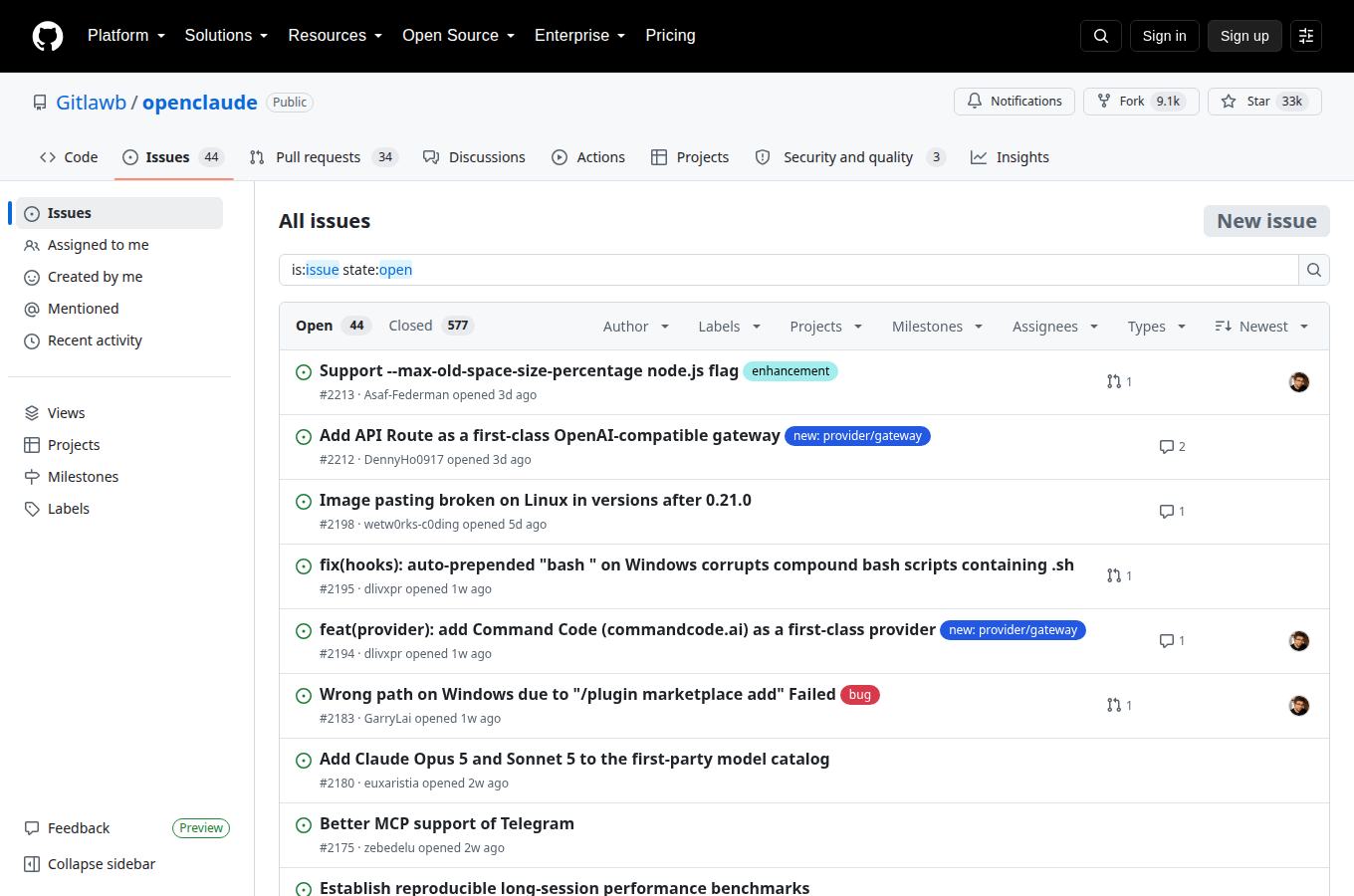Switch to the Actions tab

(x=588, y=157)
